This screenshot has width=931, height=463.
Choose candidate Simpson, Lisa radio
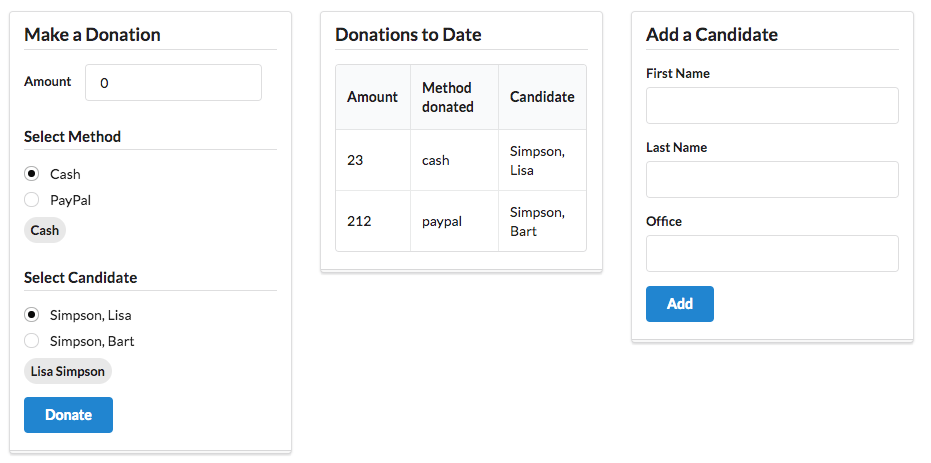(x=32, y=315)
